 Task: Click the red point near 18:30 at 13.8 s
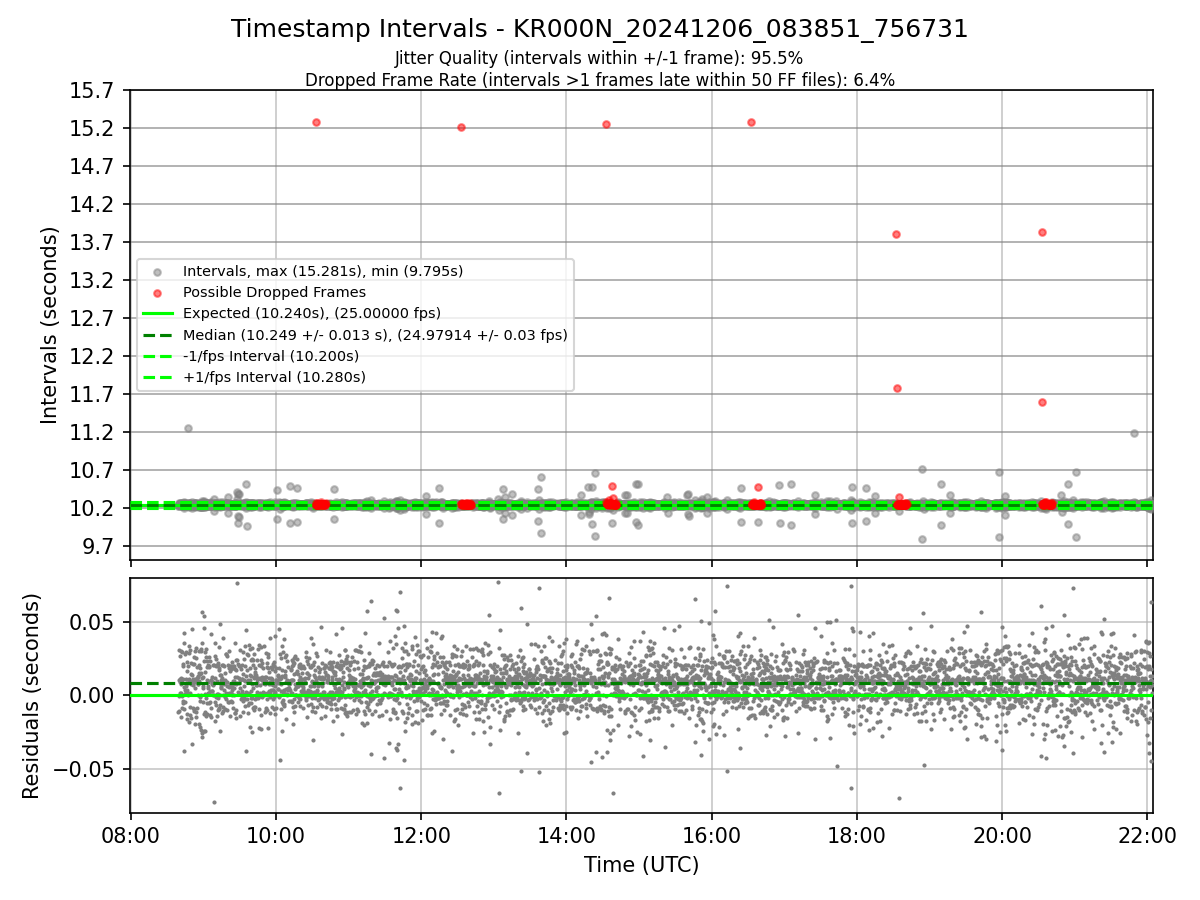tap(897, 234)
